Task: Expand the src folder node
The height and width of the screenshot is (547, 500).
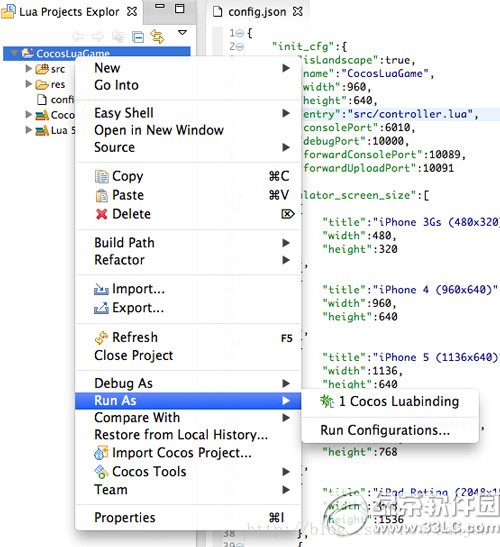Action: (x=29, y=68)
